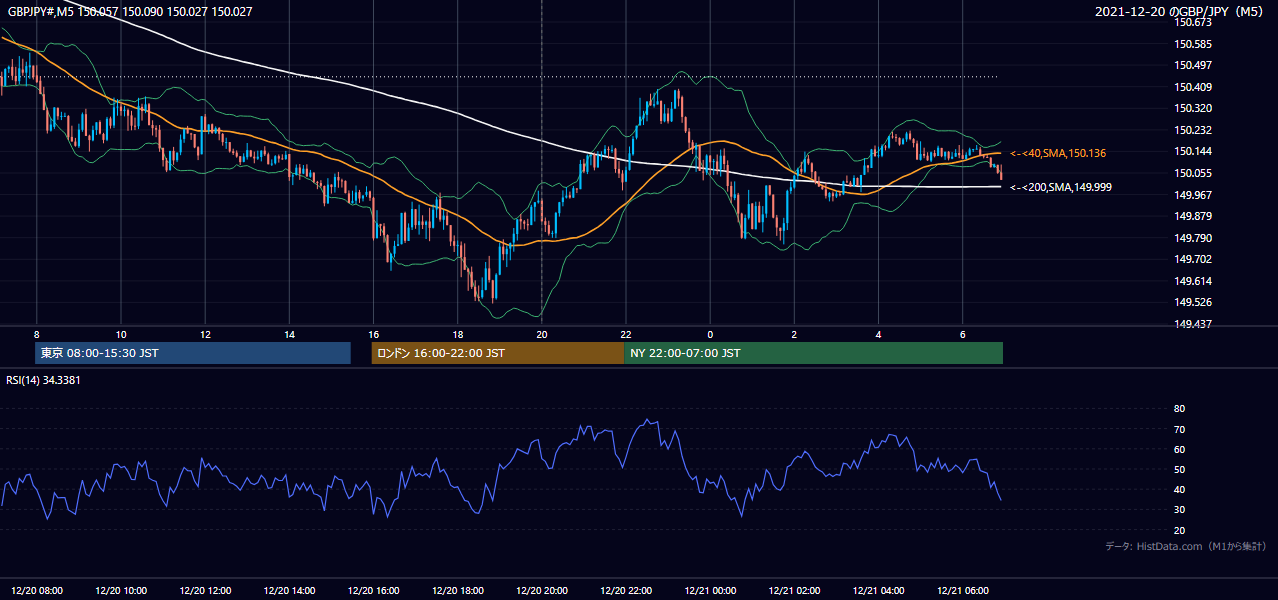This screenshot has width=1278, height=600.
Task: Click the 12/21 02:00 date label
Action: tap(794, 591)
